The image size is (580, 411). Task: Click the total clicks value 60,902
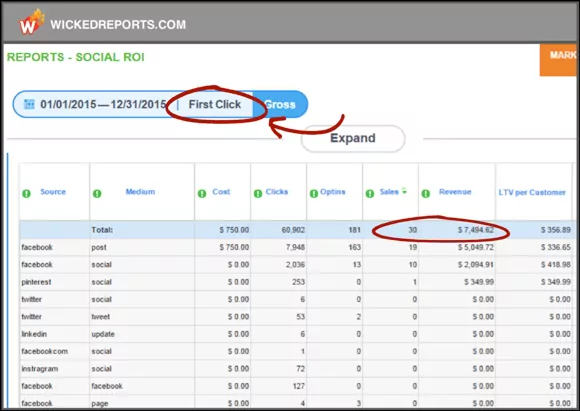293,230
